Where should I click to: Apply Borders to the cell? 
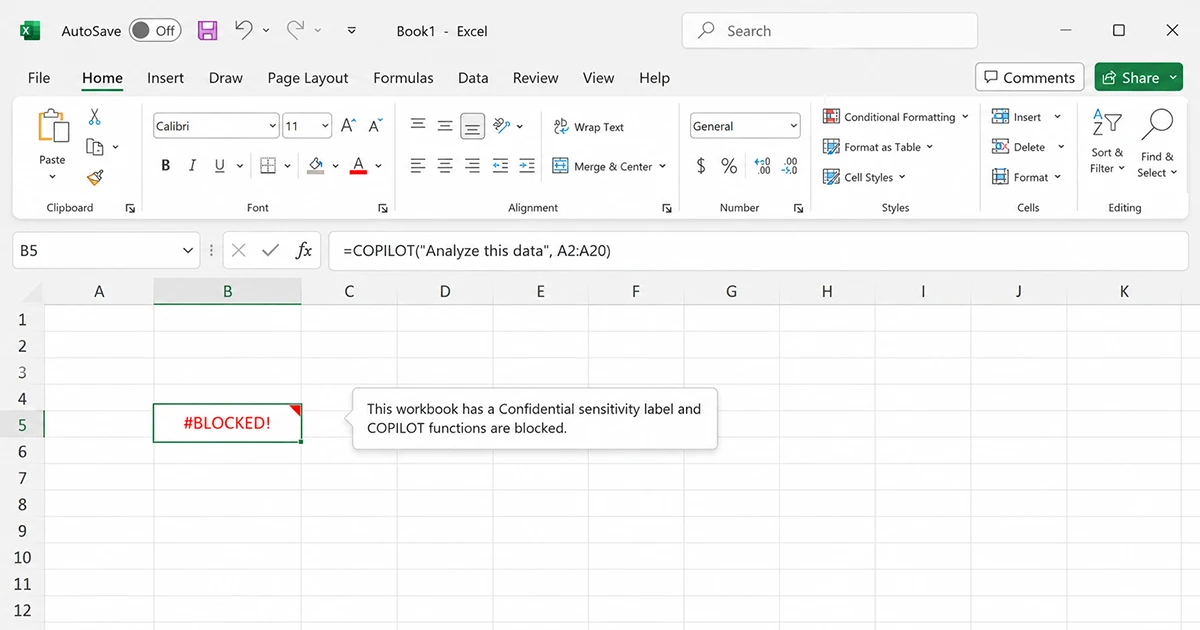pyautogui.click(x=268, y=166)
